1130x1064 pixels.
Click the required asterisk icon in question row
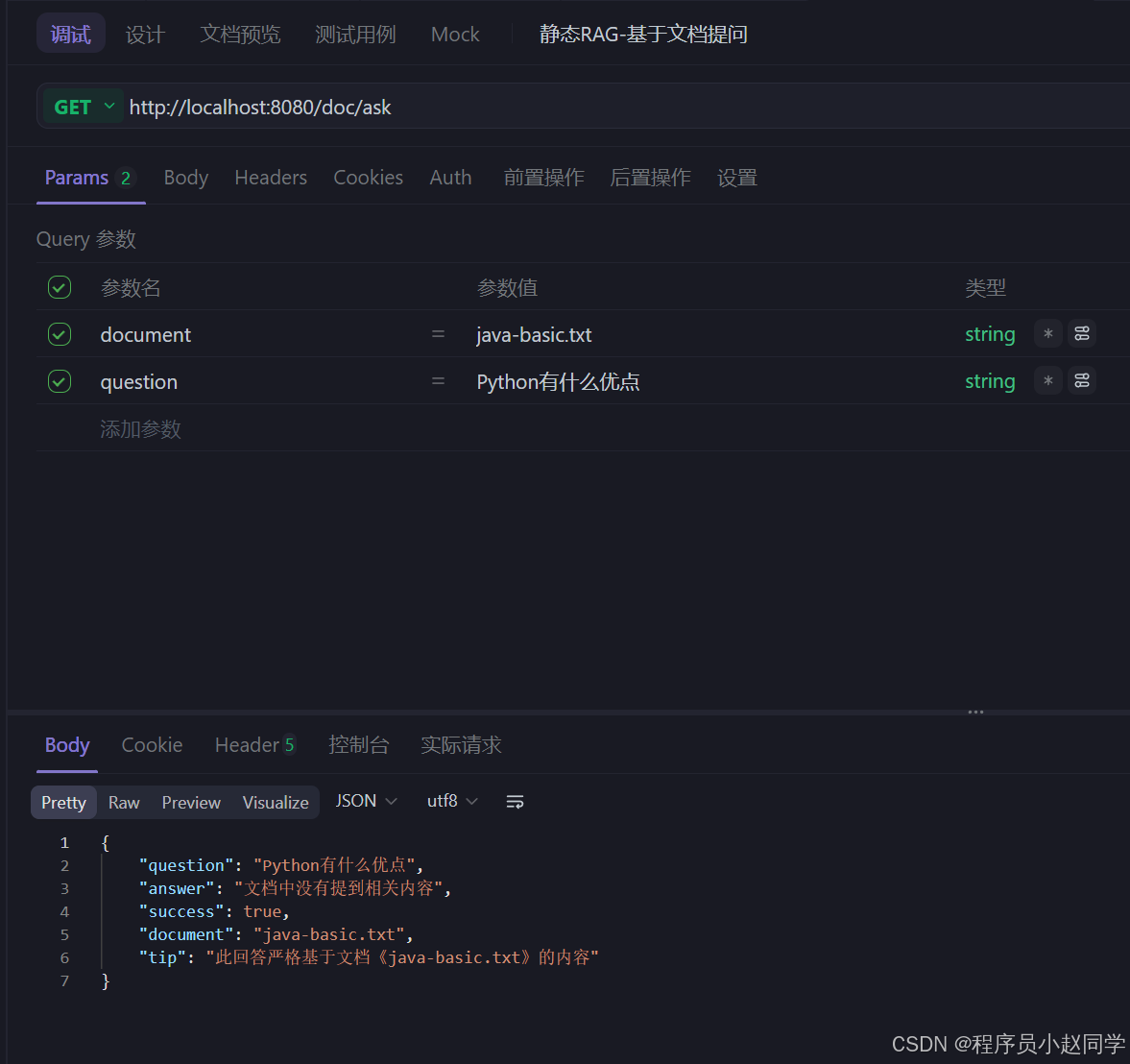click(1047, 380)
